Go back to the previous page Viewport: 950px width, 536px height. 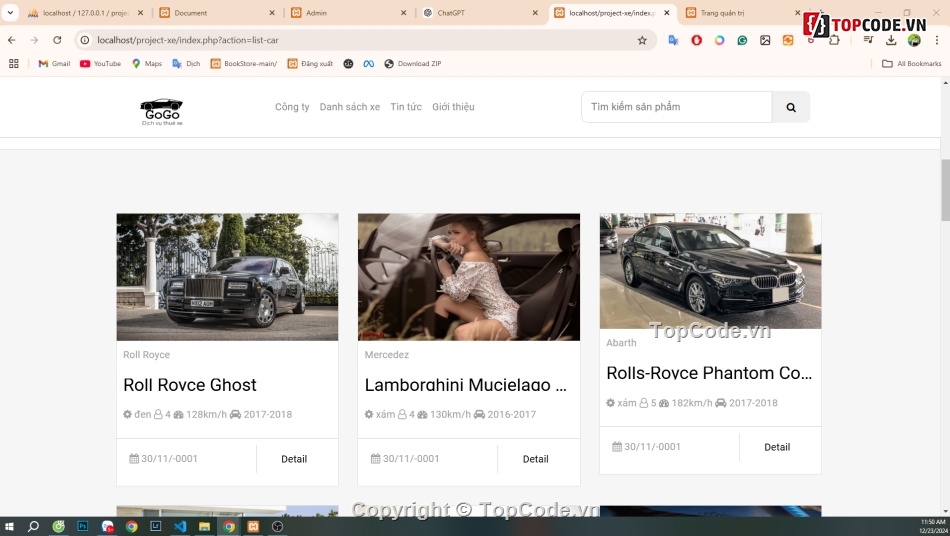[x=12, y=40]
